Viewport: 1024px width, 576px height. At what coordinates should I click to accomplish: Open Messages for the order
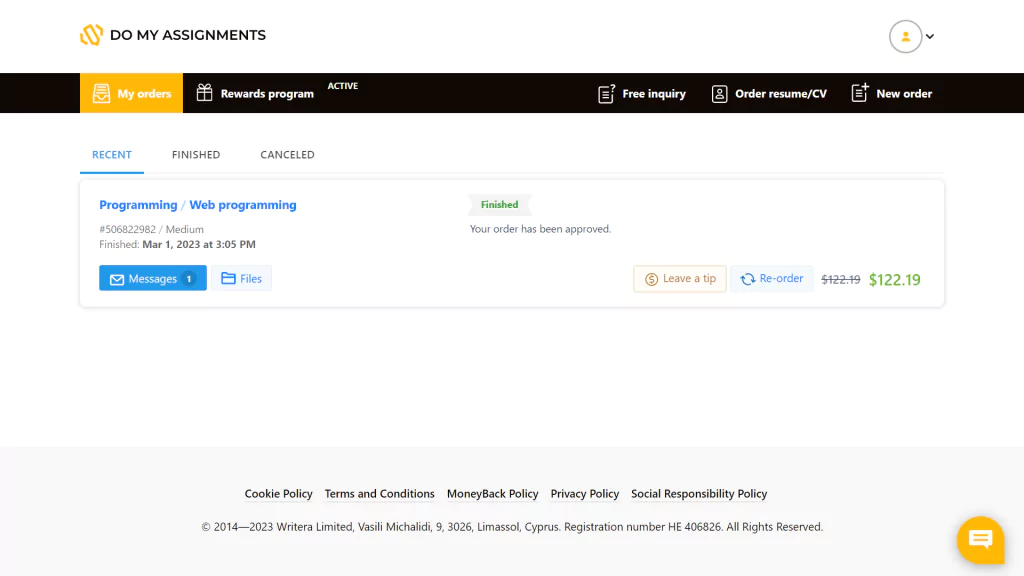(x=153, y=278)
